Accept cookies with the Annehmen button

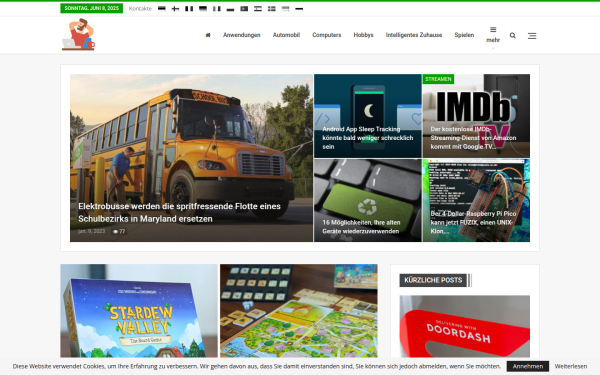point(528,366)
